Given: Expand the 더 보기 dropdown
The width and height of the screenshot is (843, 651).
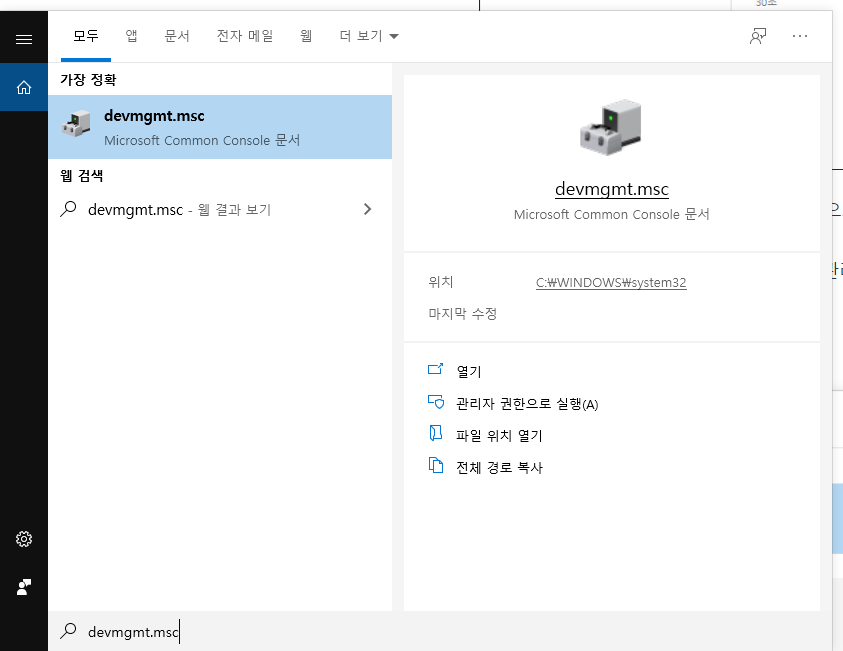Looking at the screenshot, I should pyautogui.click(x=369, y=36).
